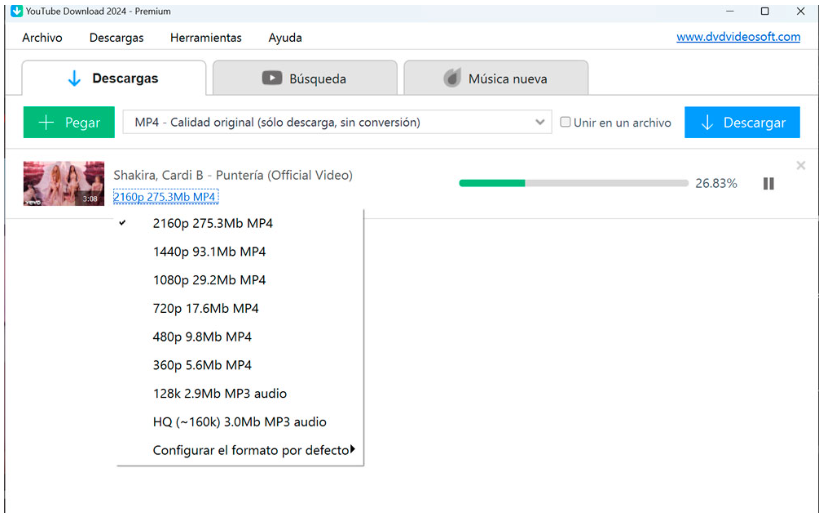Click the video play icon on the Búsqueda tab
The image size is (823, 513).
click(272, 78)
